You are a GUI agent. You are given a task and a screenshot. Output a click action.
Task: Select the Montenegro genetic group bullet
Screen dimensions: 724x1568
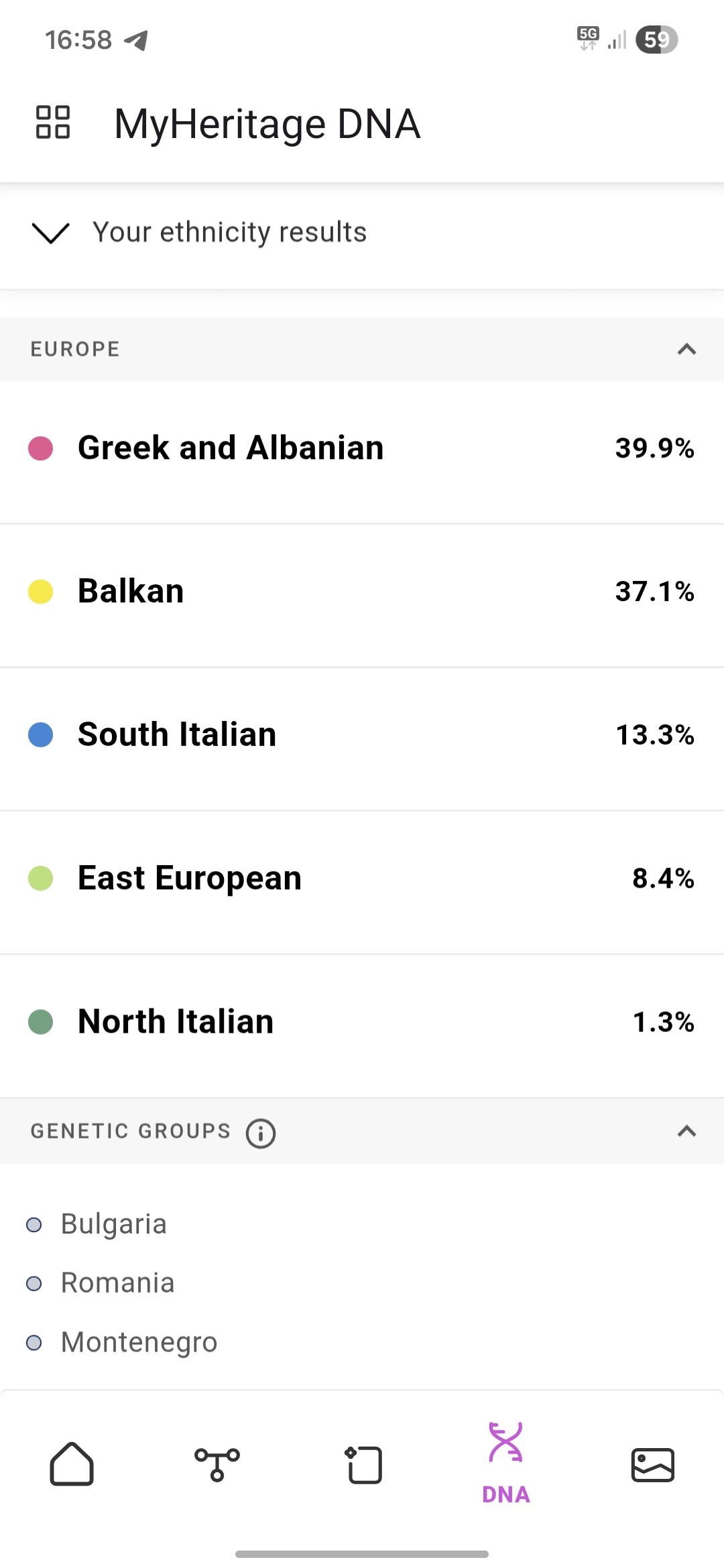tap(34, 1343)
